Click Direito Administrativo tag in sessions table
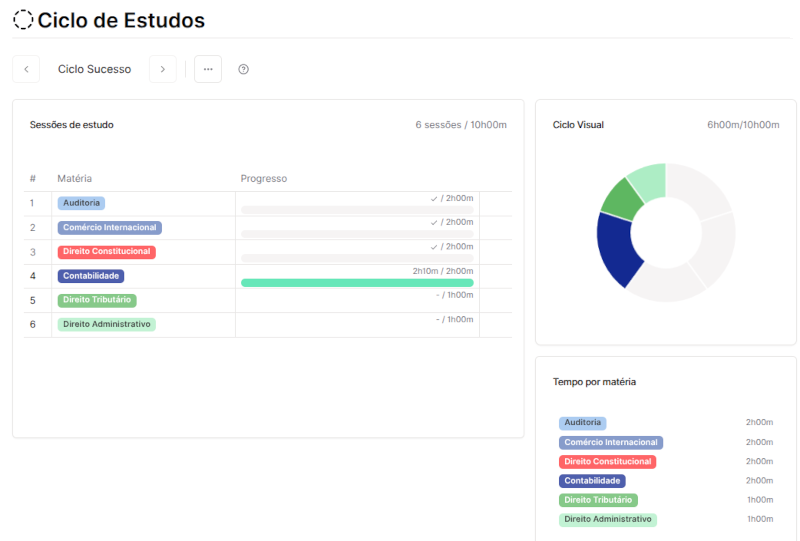 click(x=106, y=324)
